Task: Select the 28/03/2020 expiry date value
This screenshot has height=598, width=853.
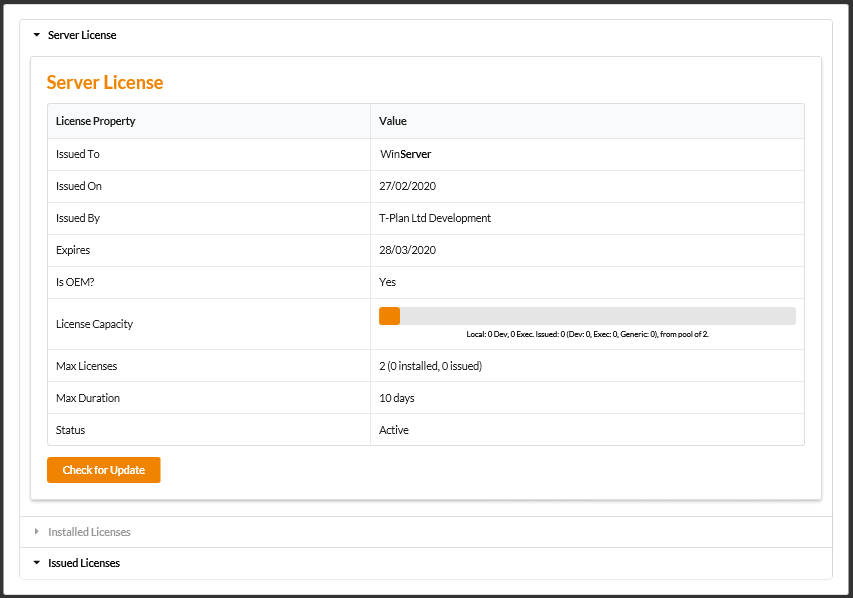Action: (407, 250)
